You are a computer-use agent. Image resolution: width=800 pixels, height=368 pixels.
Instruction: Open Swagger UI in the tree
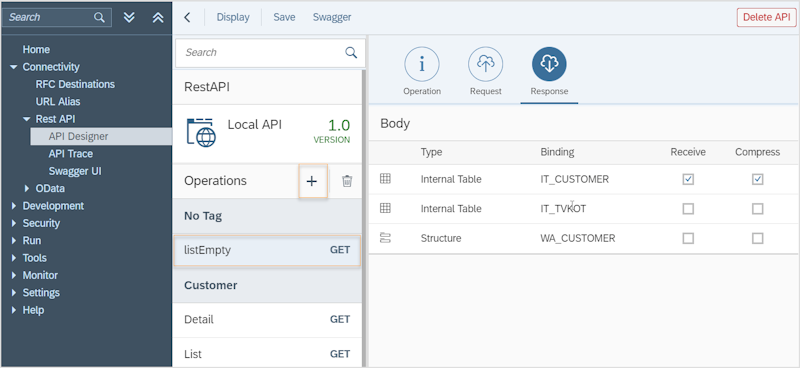[75, 171]
